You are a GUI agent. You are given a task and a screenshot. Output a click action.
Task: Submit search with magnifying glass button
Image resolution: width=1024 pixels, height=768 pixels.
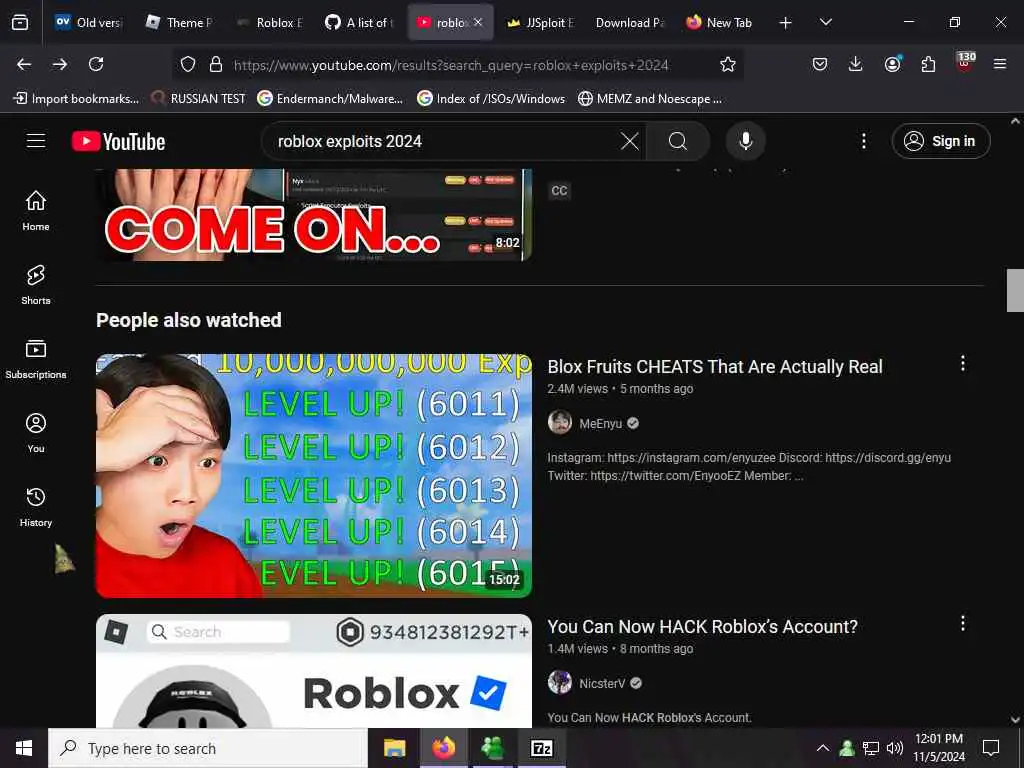(x=678, y=141)
